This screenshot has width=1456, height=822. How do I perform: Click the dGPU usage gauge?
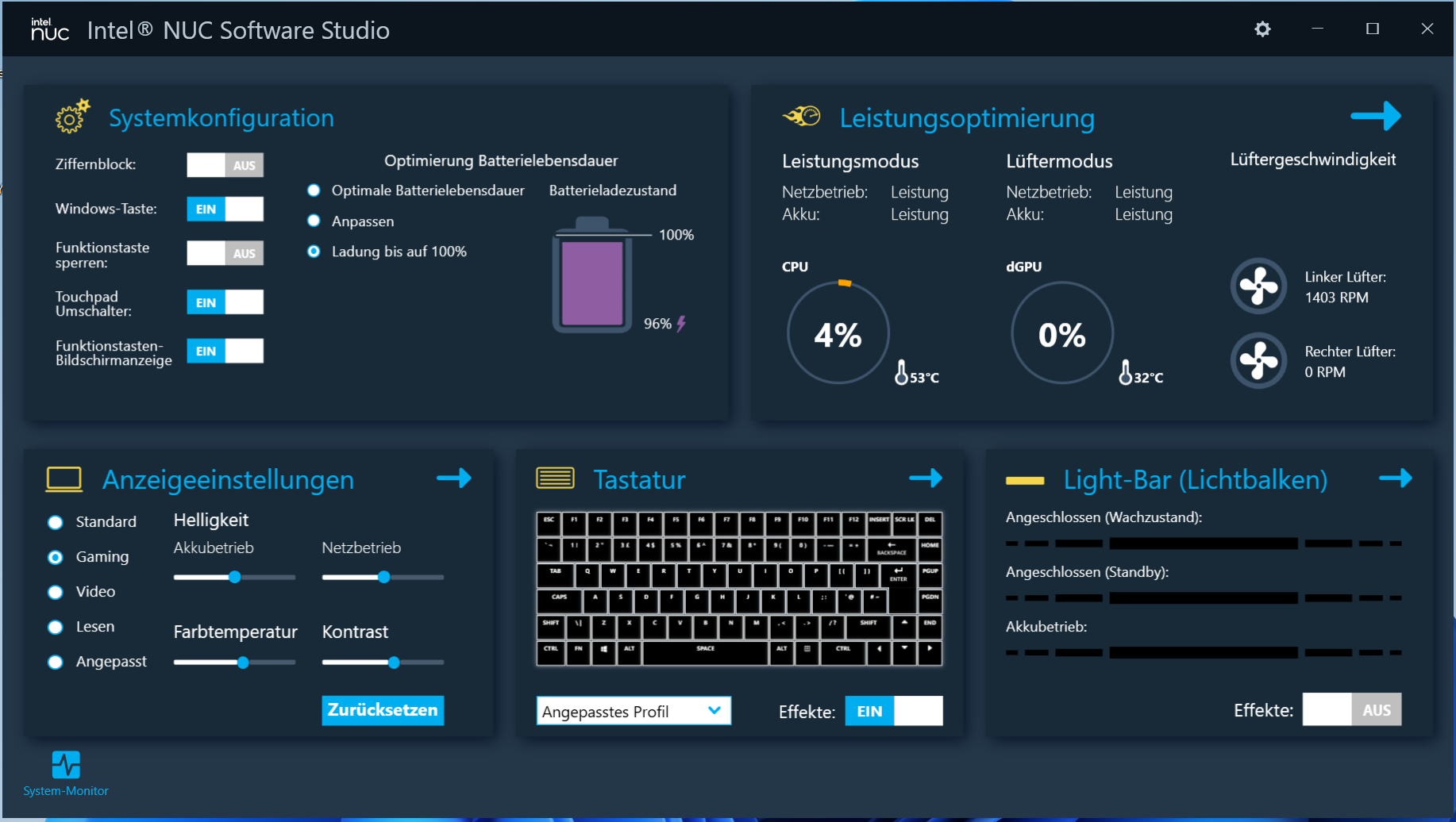coord(1062,333)
